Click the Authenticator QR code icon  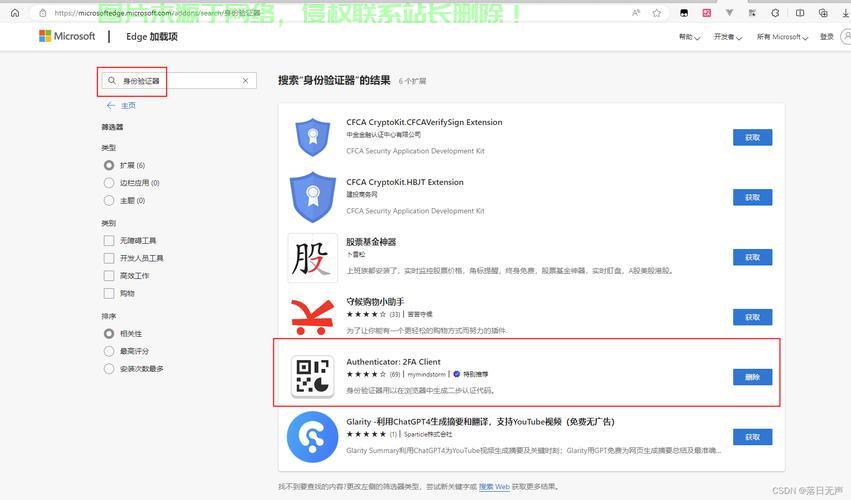tap(312, 377)
